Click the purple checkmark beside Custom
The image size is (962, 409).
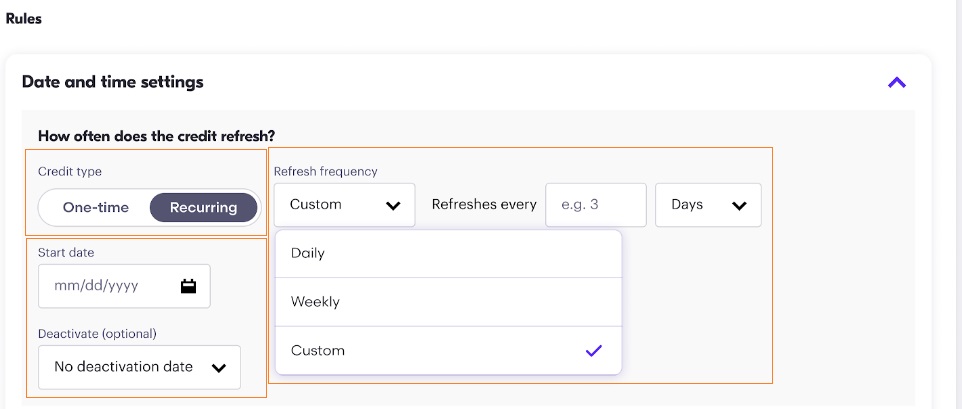click(593, 351)
